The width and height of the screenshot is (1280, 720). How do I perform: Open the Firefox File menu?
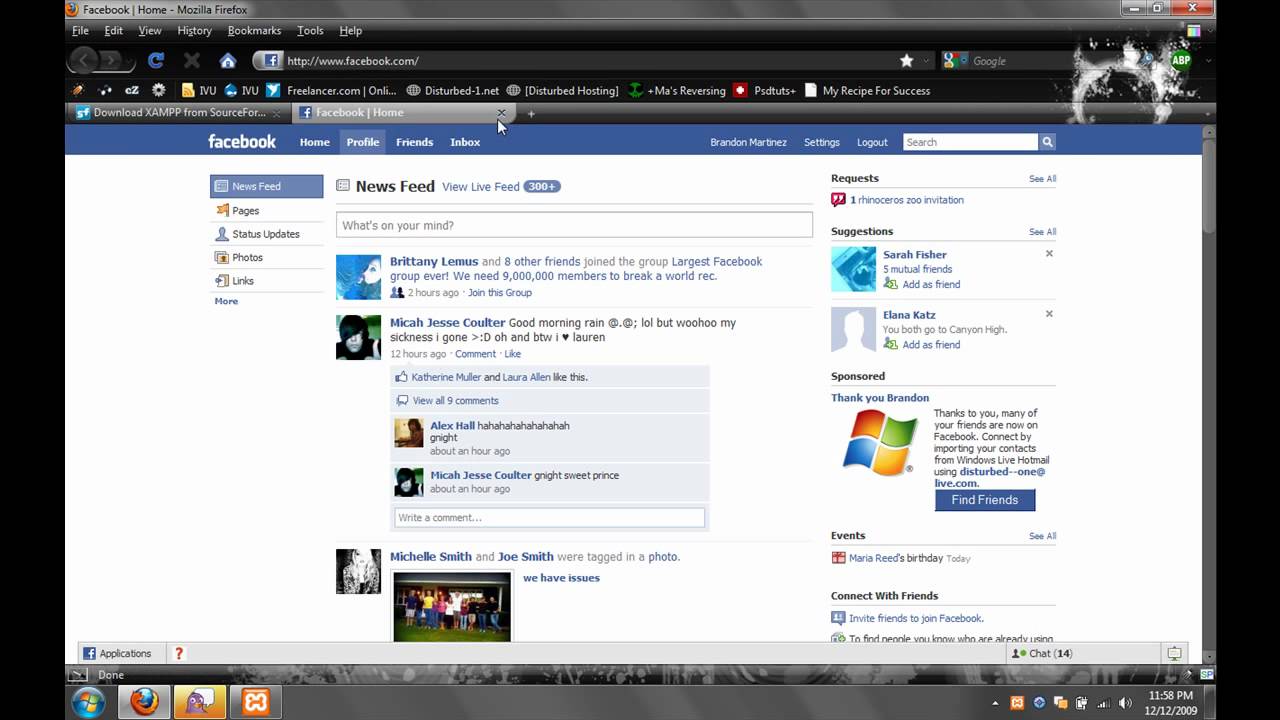pyautogui.click(x=81, y=31)
